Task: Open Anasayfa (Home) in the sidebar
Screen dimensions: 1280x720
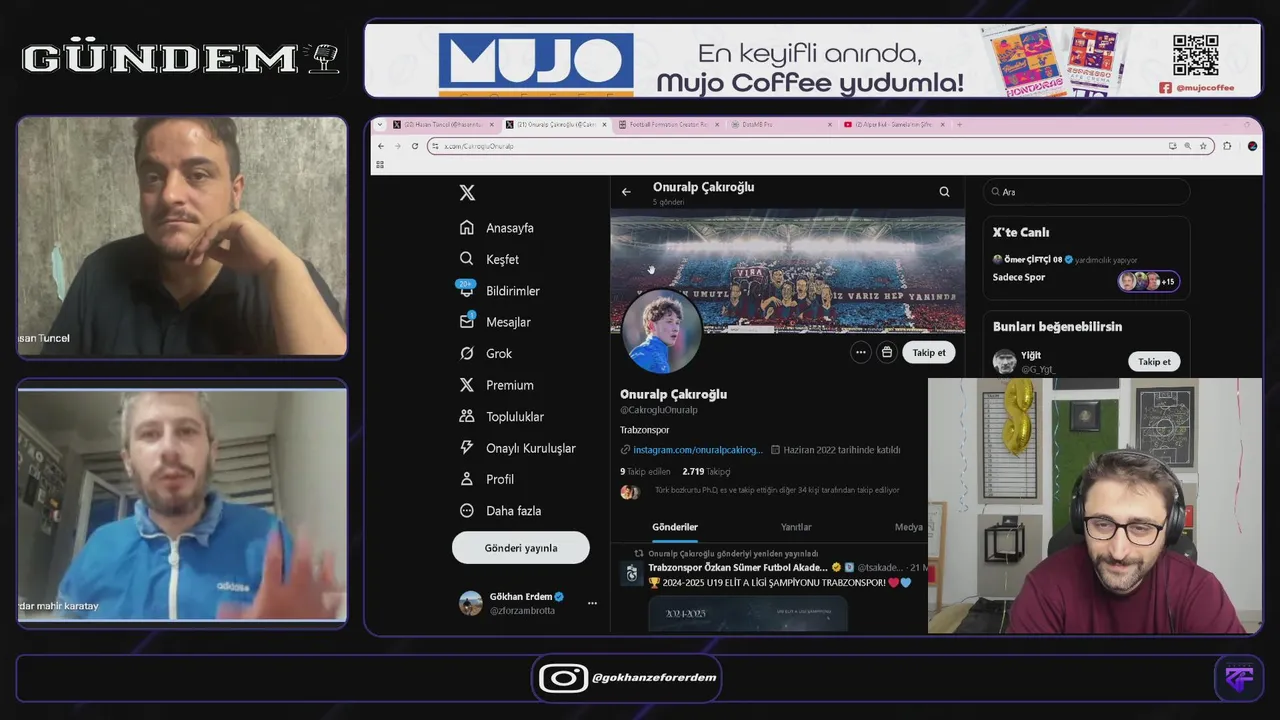Action: click(x=497, y=228)
